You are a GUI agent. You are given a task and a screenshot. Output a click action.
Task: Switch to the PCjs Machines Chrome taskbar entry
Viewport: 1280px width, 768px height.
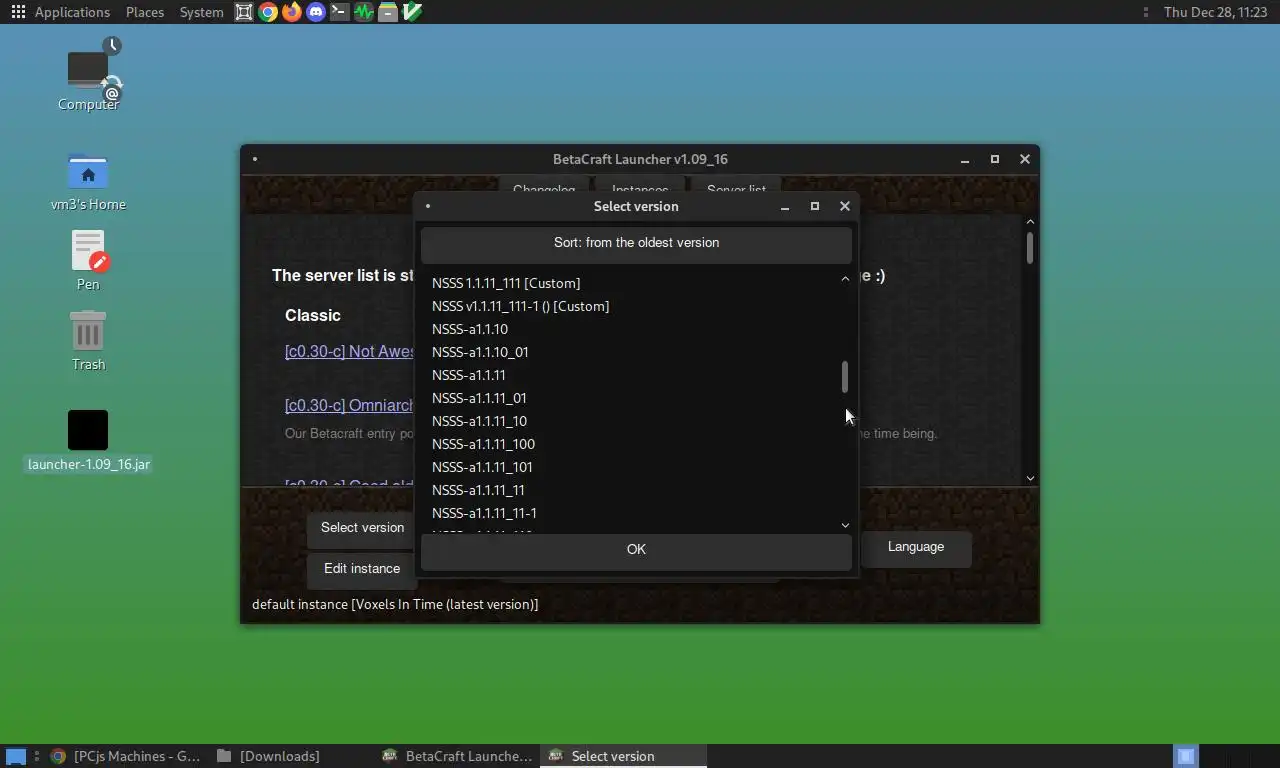click(125, 756)
